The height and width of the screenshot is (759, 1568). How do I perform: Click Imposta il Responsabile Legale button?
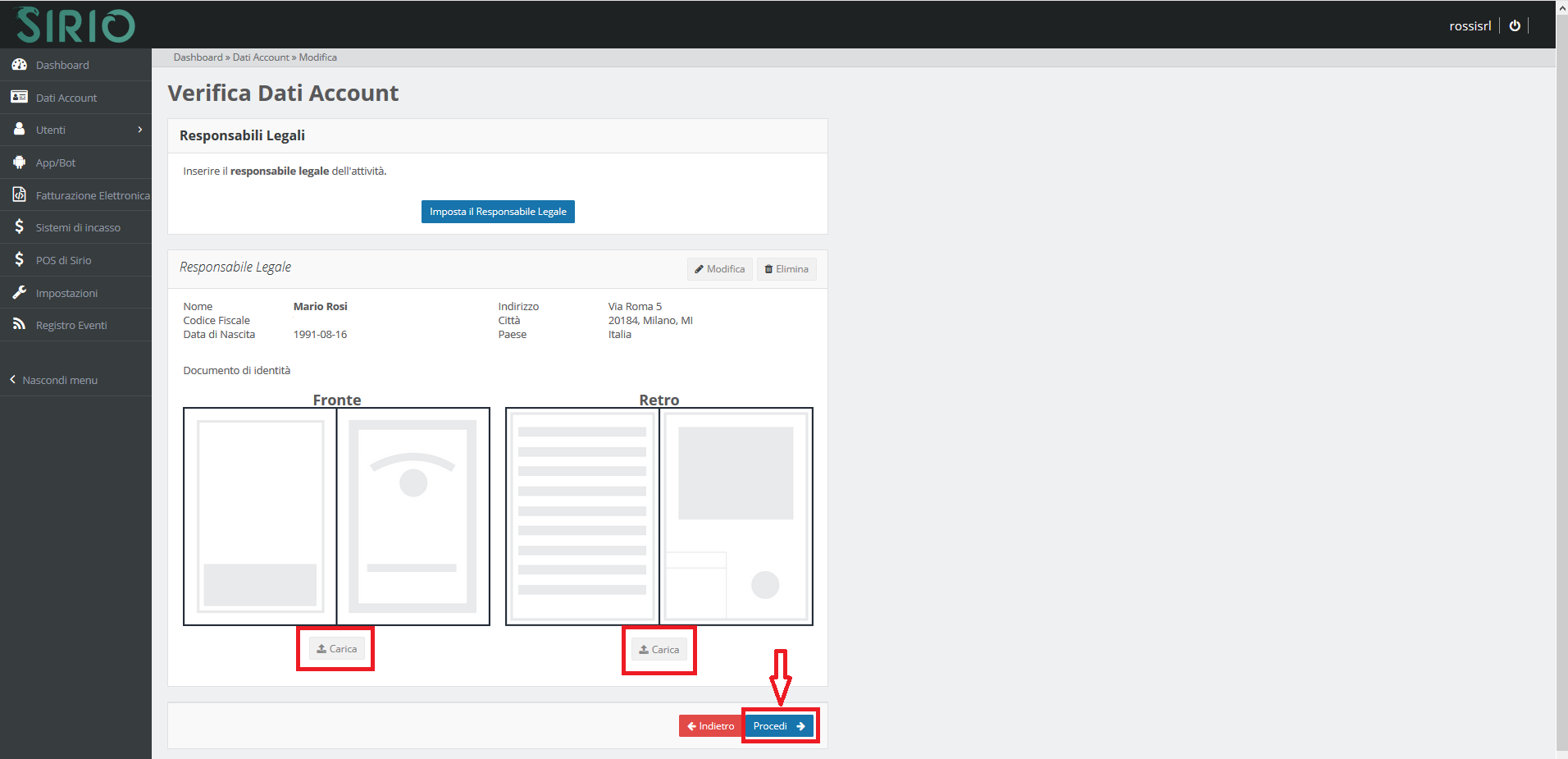tap(497, 212)
